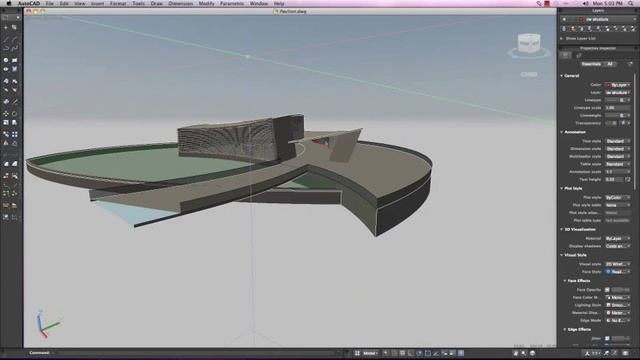This screenshot has height=360, width=640.
Task: Open the File menu
Action: [x=50, y=3]
